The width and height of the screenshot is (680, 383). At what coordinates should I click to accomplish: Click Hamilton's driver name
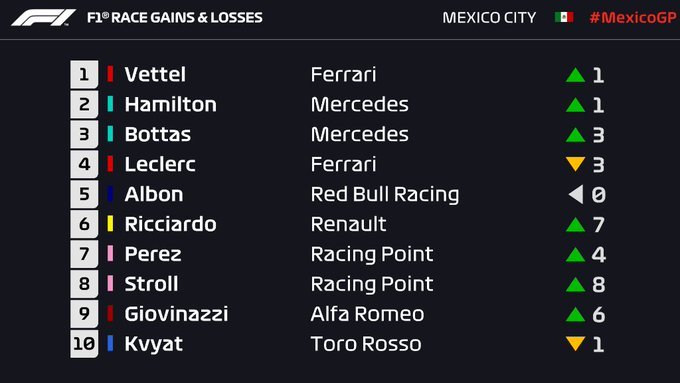point(170,105)
